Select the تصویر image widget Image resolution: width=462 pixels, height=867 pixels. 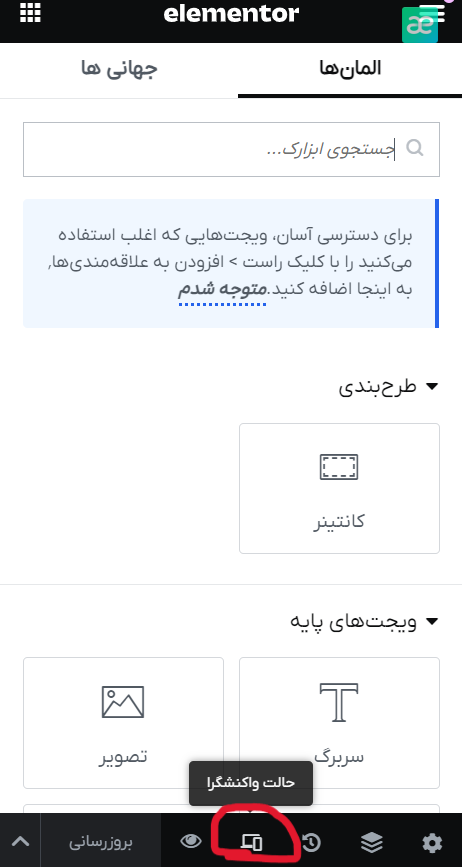(123, 723)
